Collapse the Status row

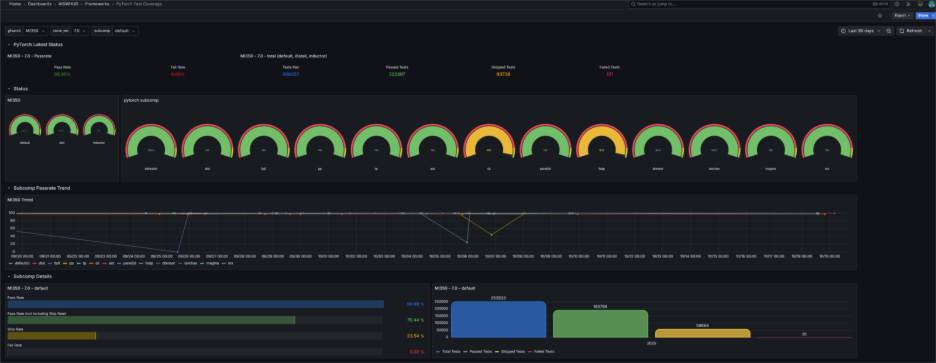(x=20, y=88)
